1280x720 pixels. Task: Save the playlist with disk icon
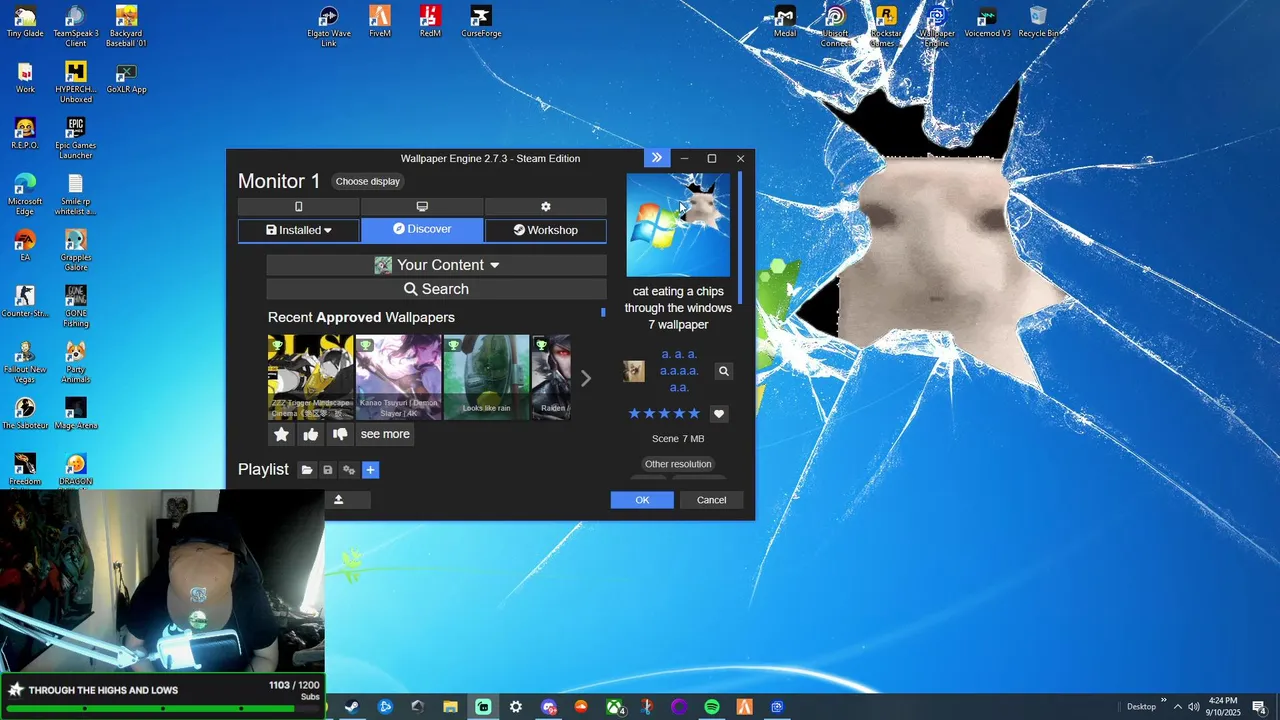click(x=327, y=470)
